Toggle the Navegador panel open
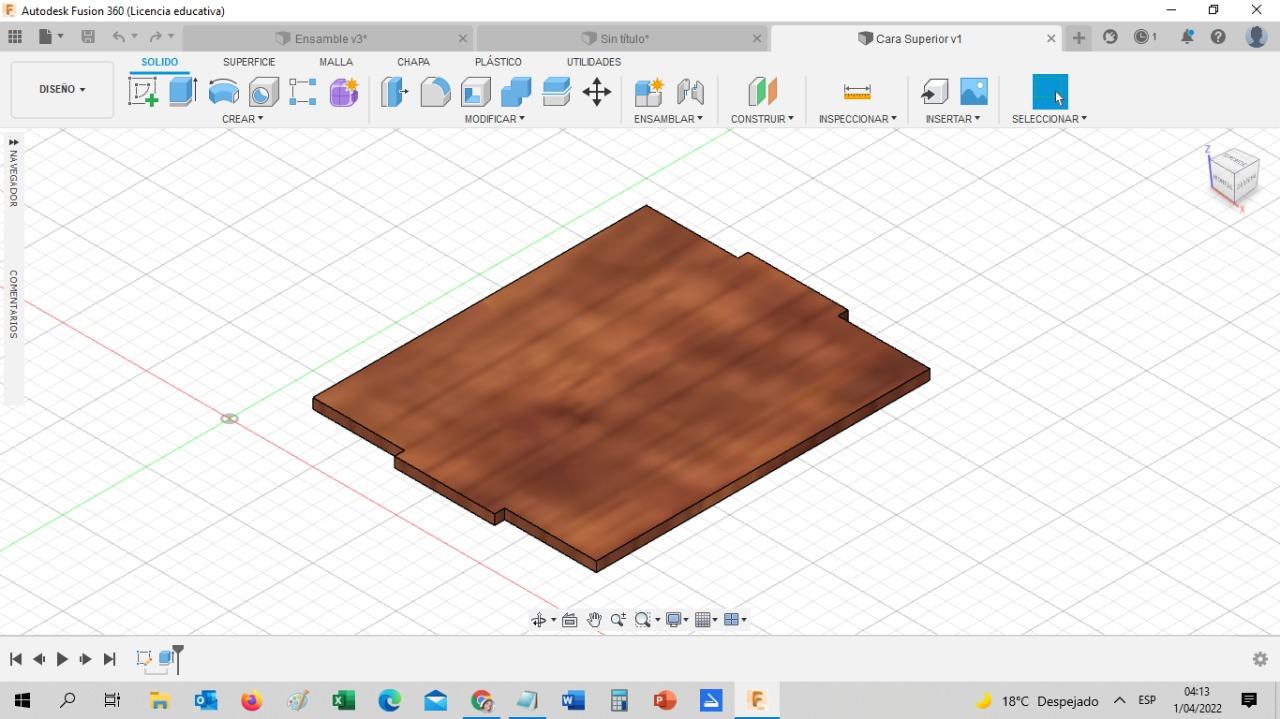 point(13,172)
